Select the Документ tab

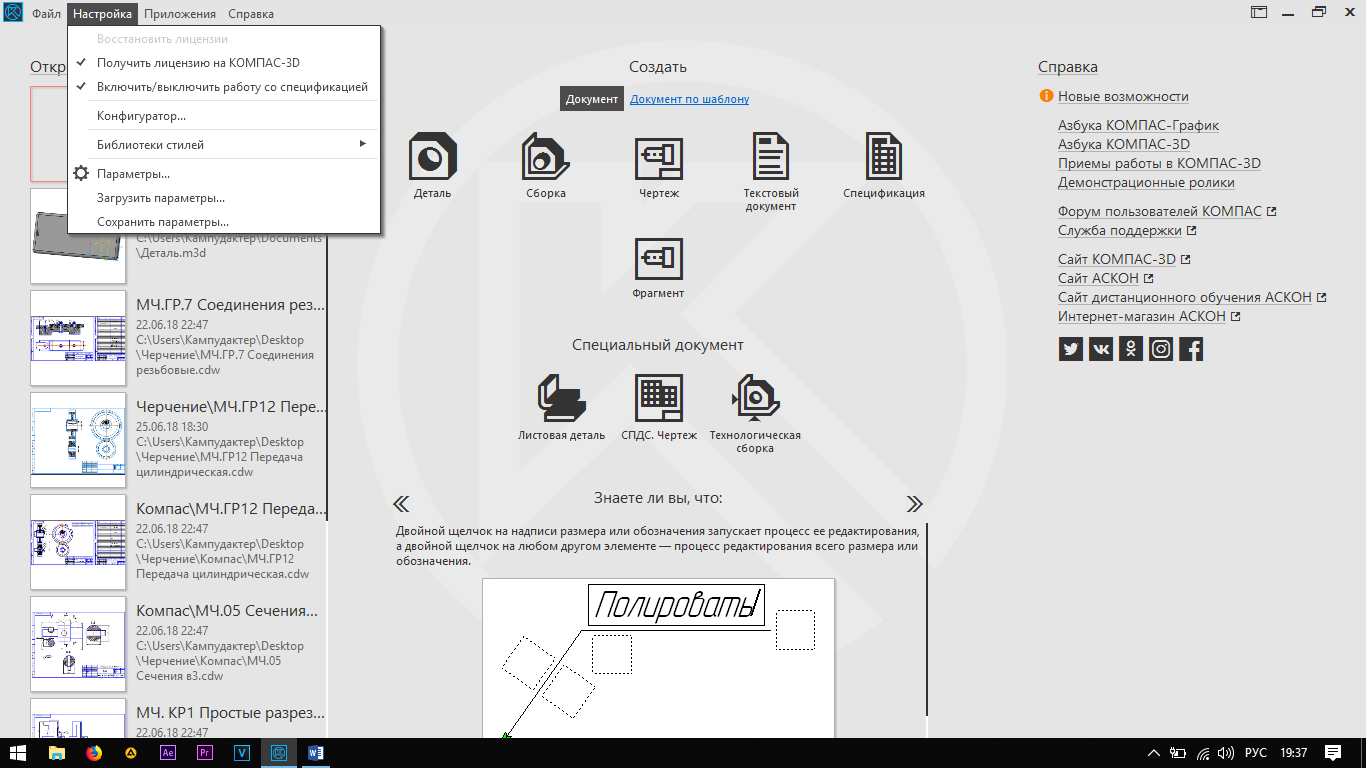[x=592, y=99]
